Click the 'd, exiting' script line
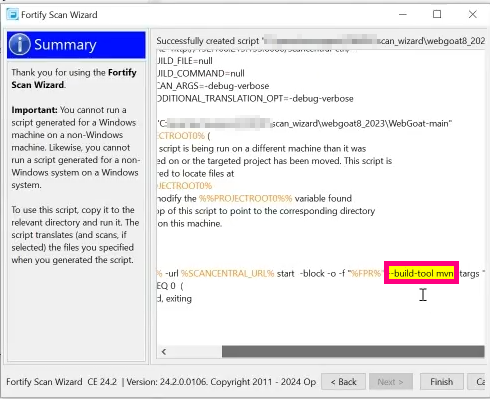This screenshot has height=399, width=490. point(175,299)
